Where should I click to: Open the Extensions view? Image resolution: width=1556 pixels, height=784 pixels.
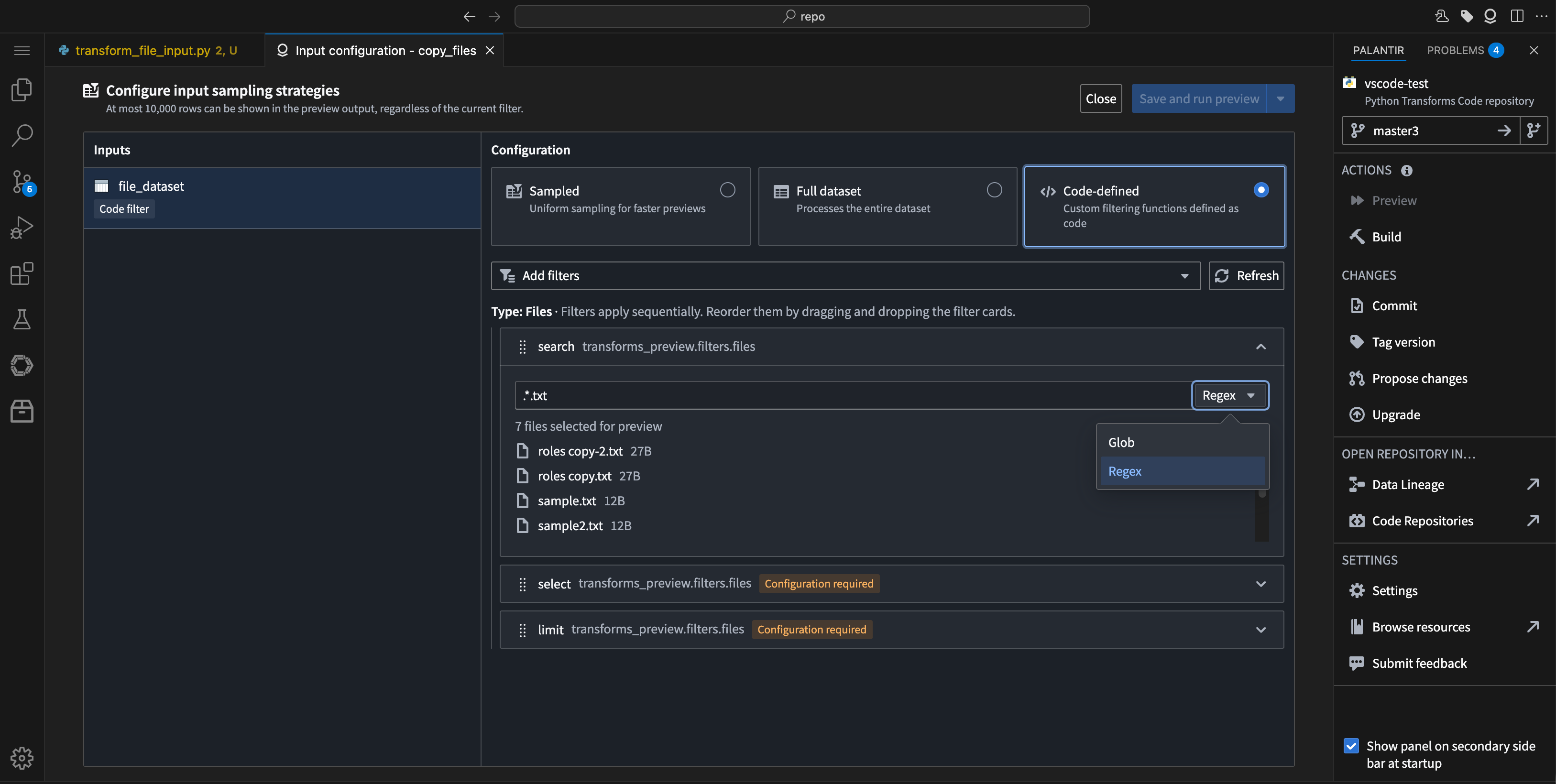[22, 273]
